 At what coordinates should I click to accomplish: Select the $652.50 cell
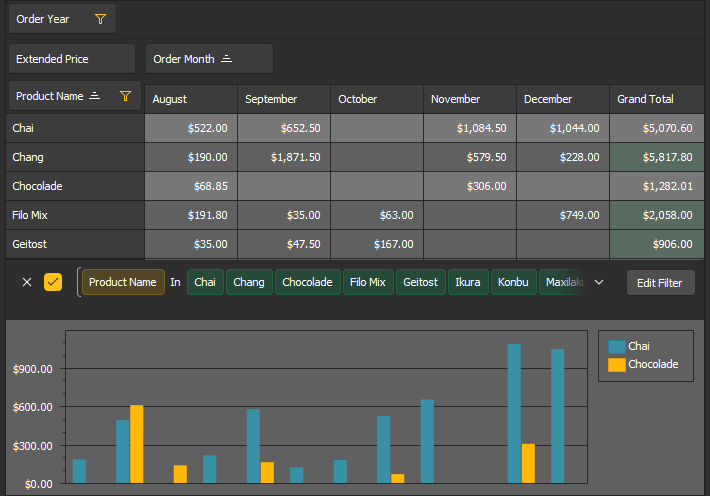click(284, 128)
